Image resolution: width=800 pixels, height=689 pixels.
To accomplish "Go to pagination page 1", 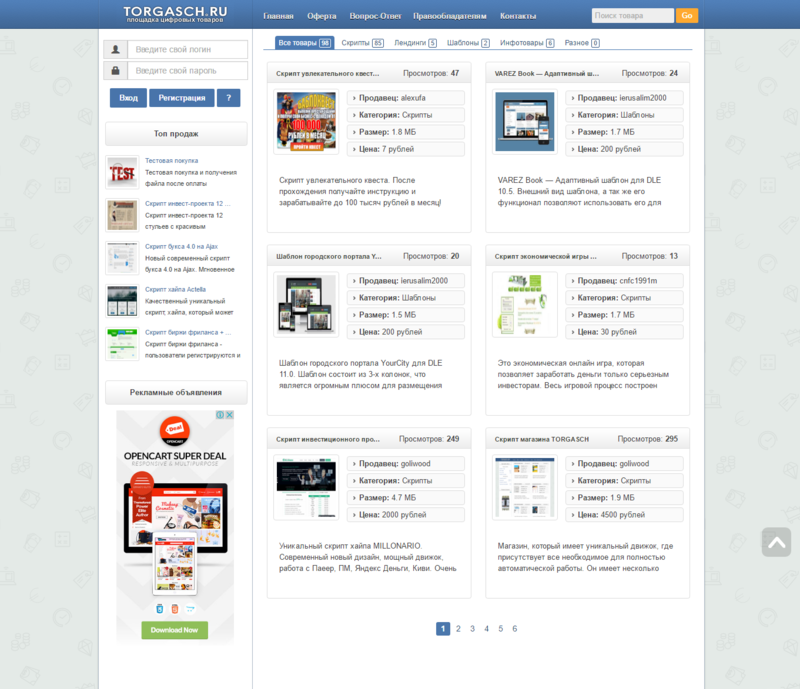I will (443, 629).
